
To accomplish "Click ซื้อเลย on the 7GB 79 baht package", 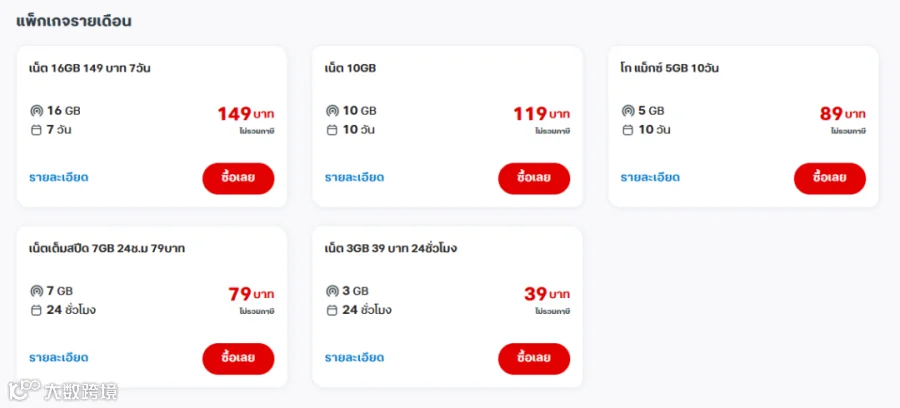I will click(238, 359).
